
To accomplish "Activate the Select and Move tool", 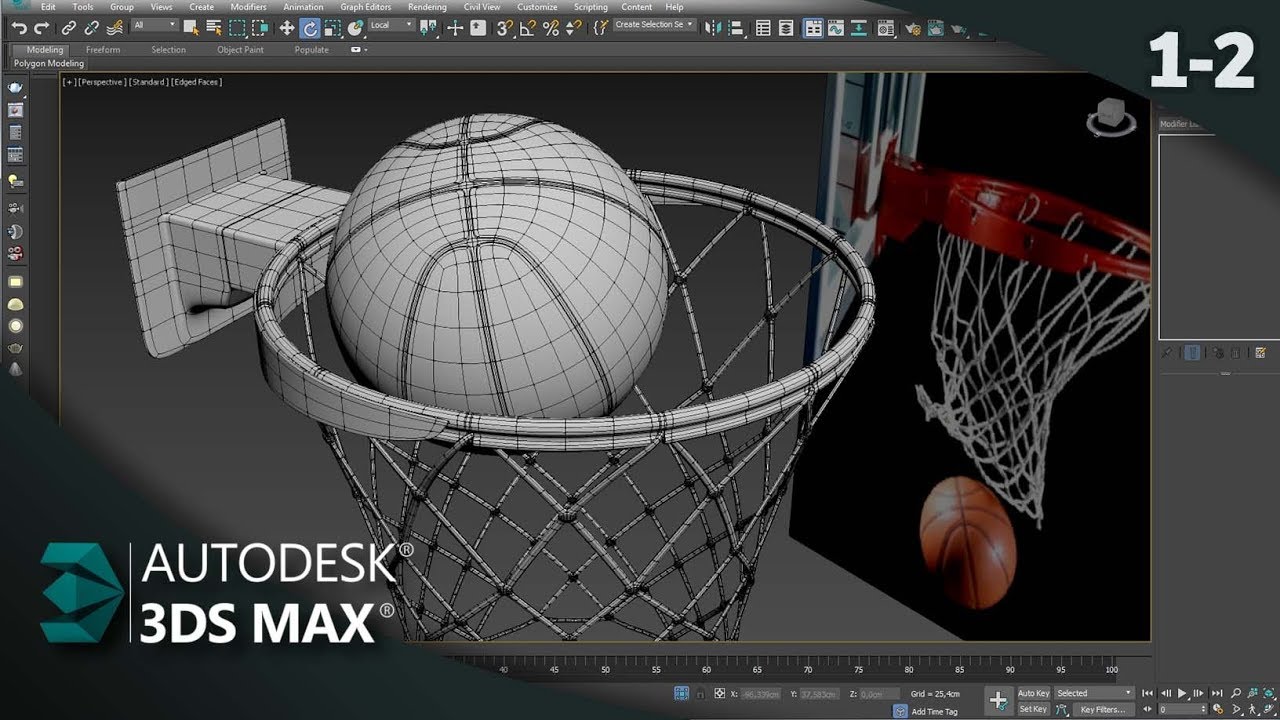I will pyautogui.click(x=287, y=28).
